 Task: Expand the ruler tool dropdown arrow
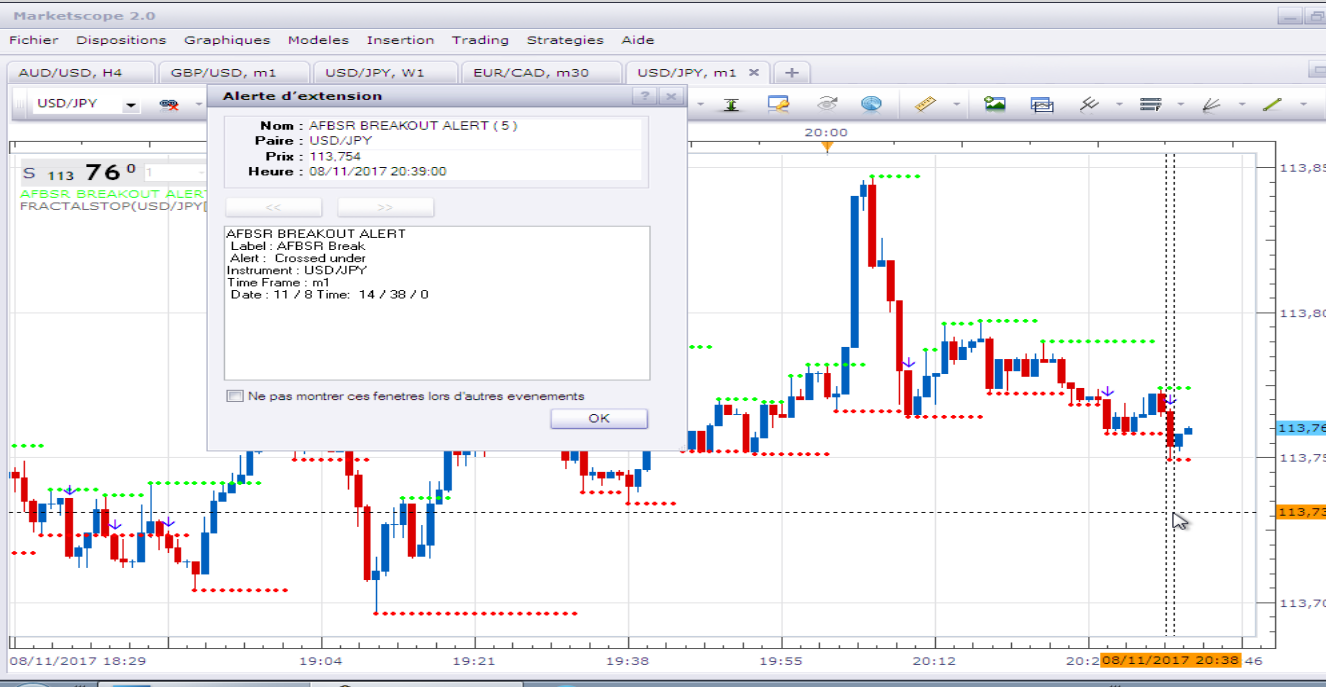coord(956,104)
